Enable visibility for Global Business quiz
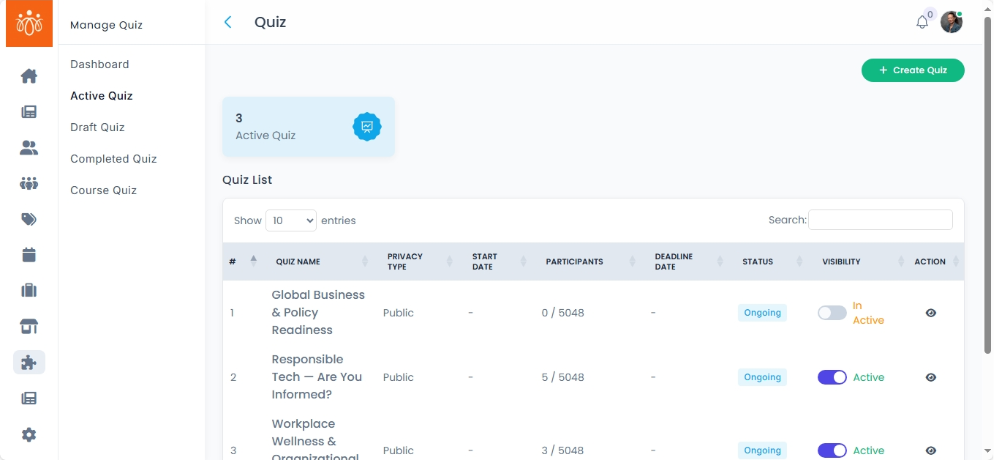Image resolution: width=996 pixels, height=460 pixels. [x=832, y=313]
